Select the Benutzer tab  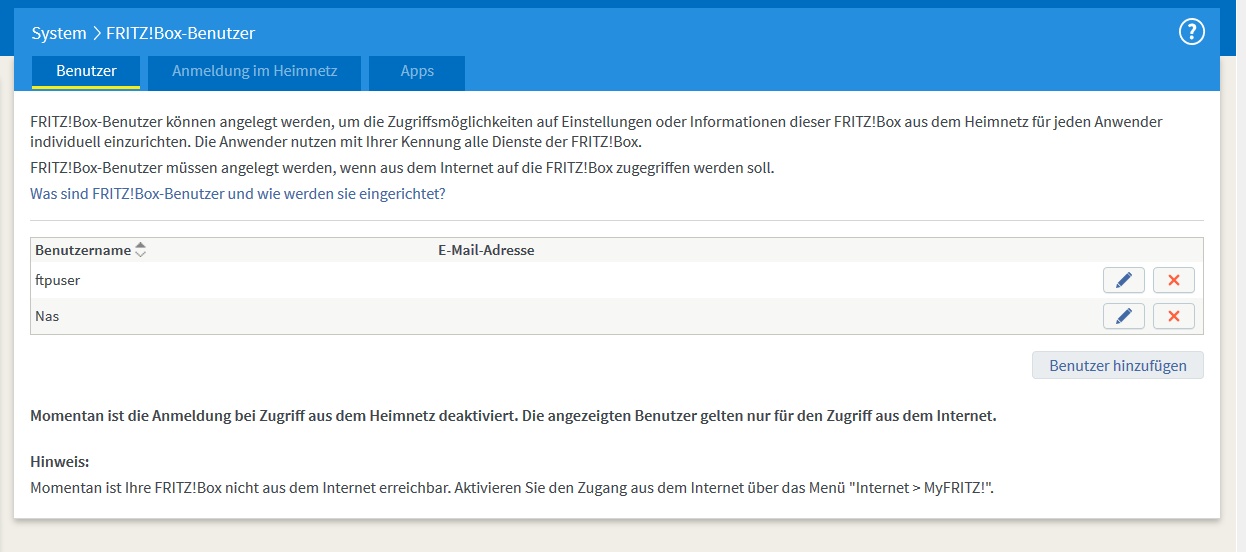[x=86, y=72]
